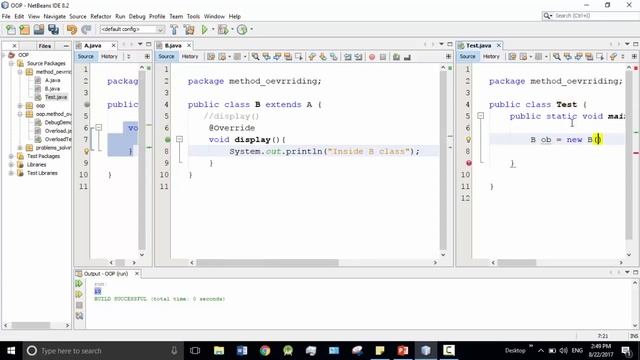Collapse the Source Packages tree node
The width and height of the screenshot is (640, 360).
pos(11,63)
